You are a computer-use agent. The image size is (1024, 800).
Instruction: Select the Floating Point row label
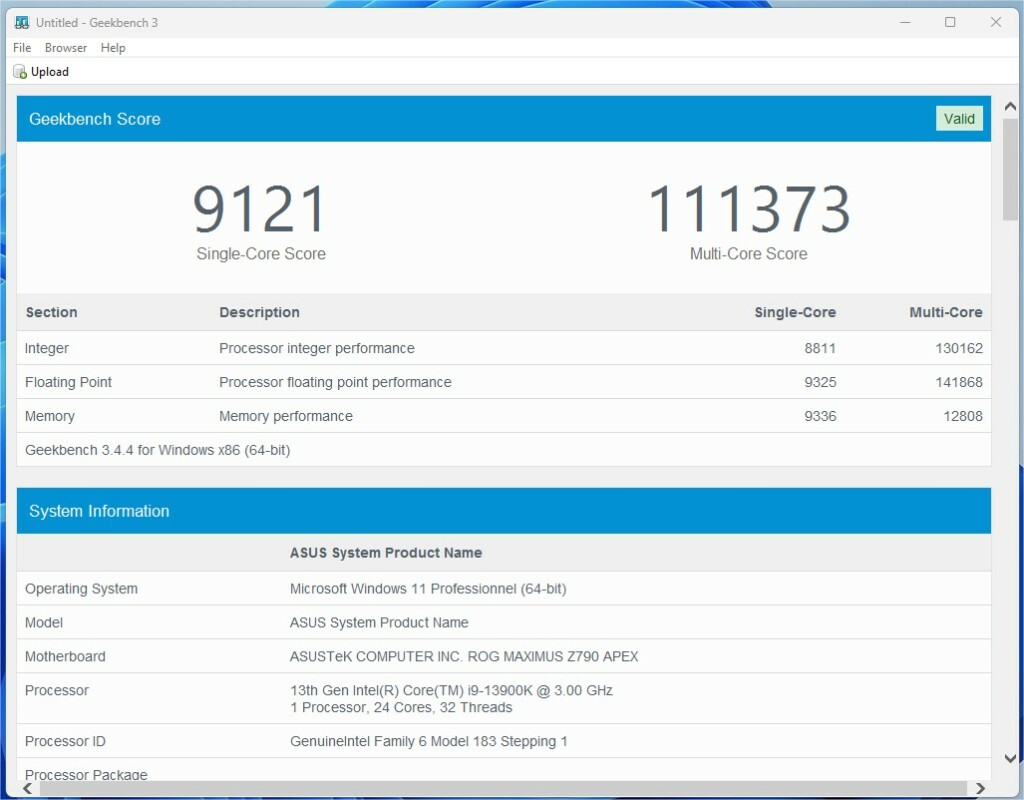tap(68, 382)
